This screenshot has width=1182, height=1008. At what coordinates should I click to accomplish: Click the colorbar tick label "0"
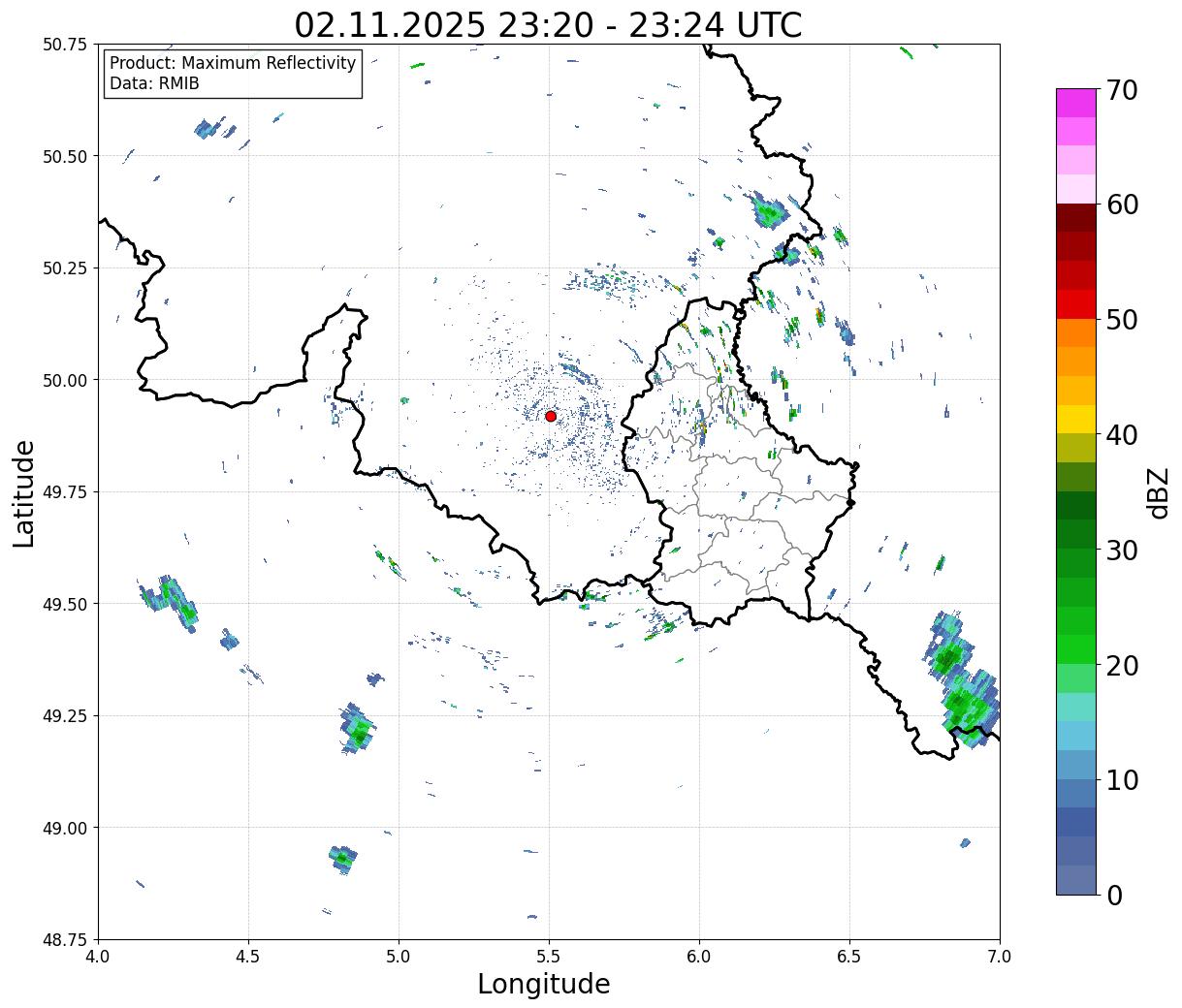point(1114,895)
